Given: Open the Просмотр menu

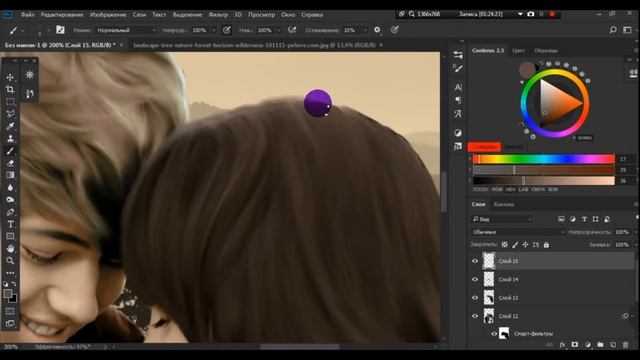Looking at the screenshot, I should pos(261,15).
